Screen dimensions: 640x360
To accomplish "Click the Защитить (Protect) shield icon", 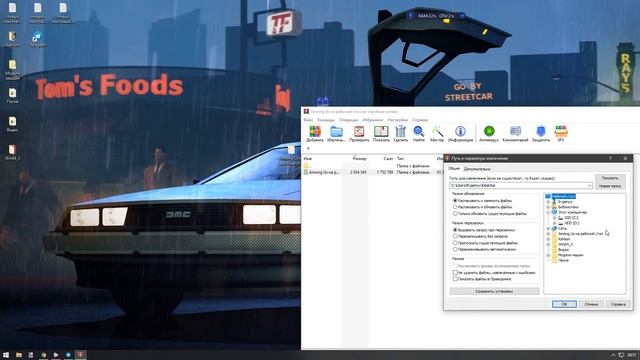I will pos(541,133).
